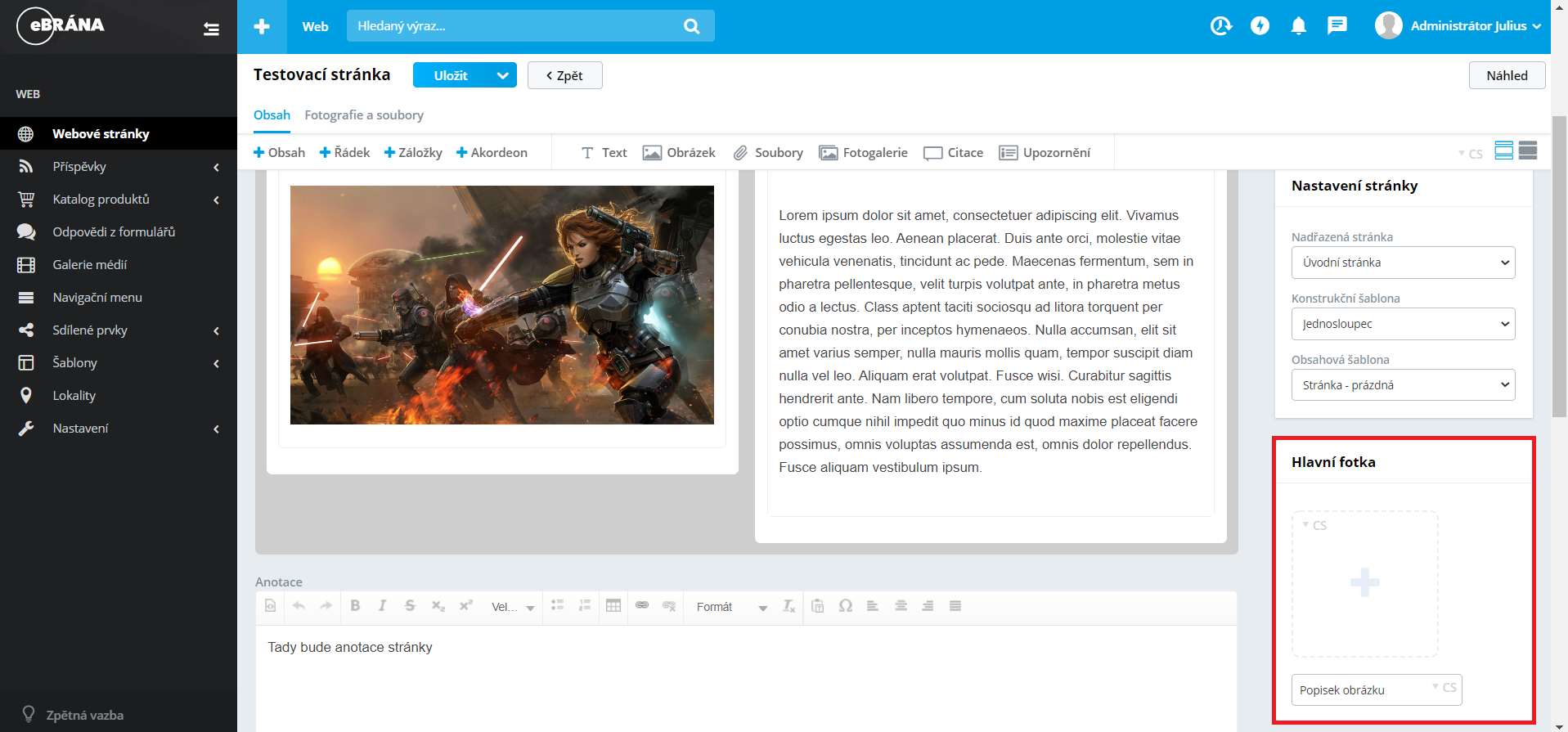Click the lightning bolt quick actions icon
Viewport: 1568px width, 732px height.
[1260, 26]
